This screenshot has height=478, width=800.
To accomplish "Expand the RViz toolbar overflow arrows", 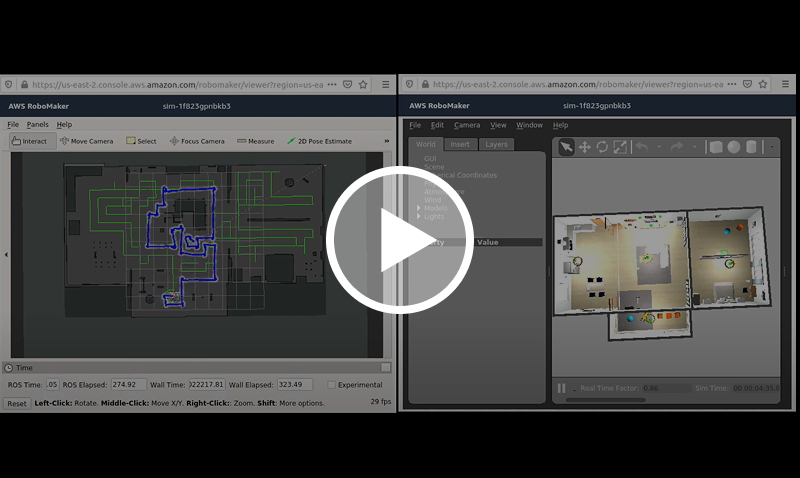I will pos(387,141).
